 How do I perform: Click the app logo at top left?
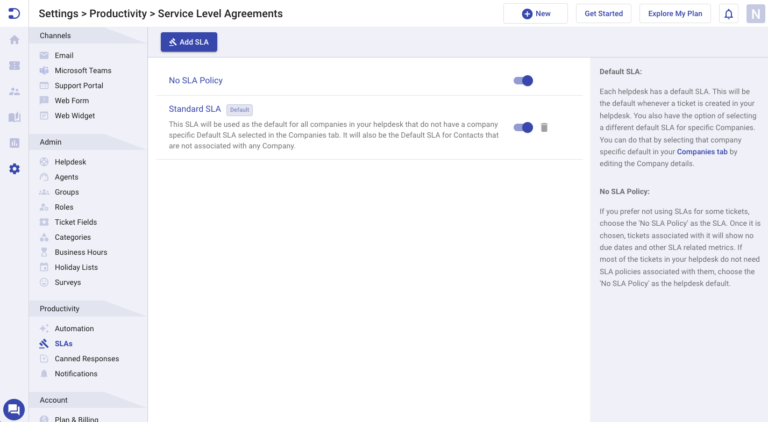point(14,13)
